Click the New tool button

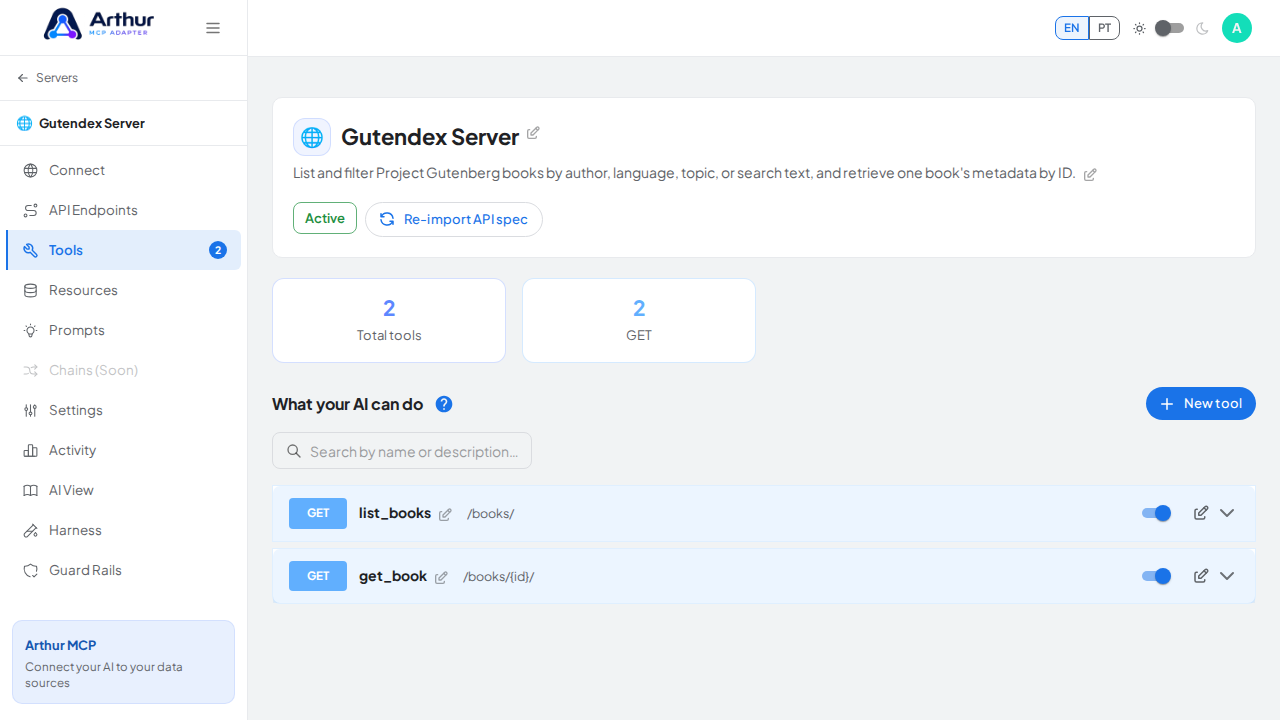(x=1201, y=404)
